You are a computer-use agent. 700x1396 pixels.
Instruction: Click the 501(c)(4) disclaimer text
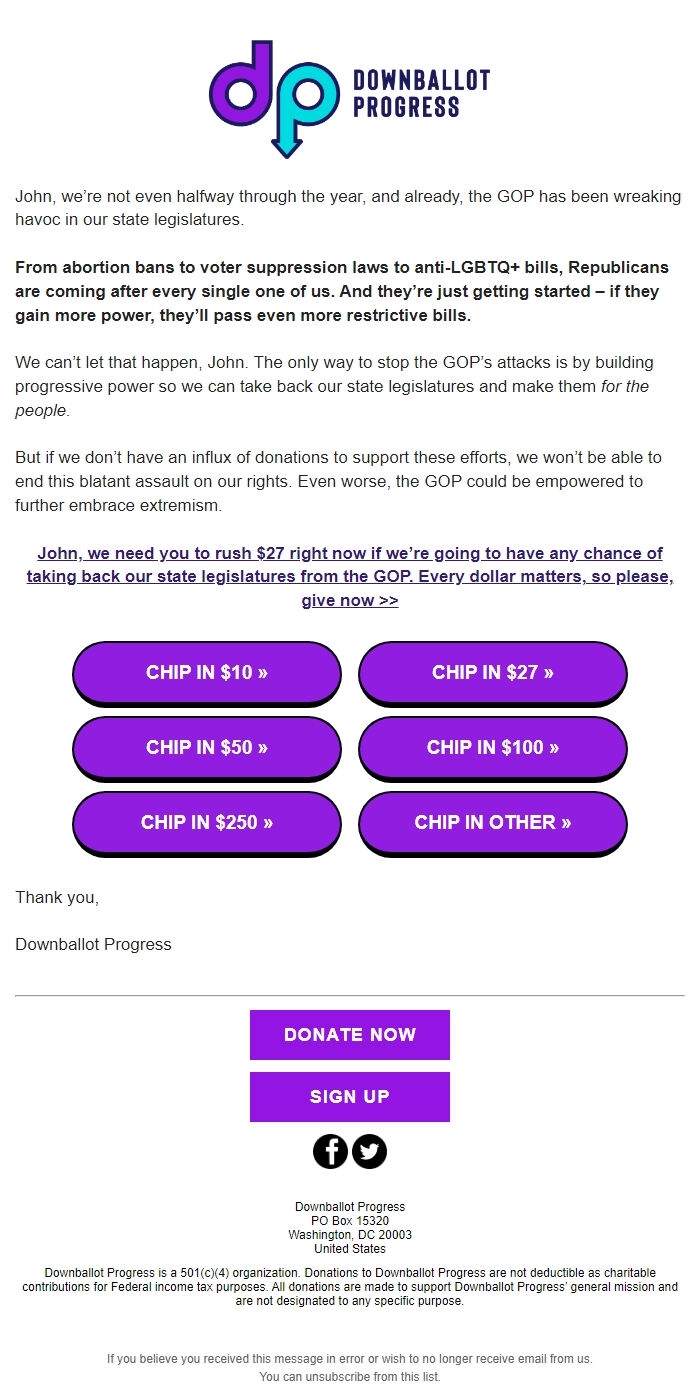coord(349,1285)
